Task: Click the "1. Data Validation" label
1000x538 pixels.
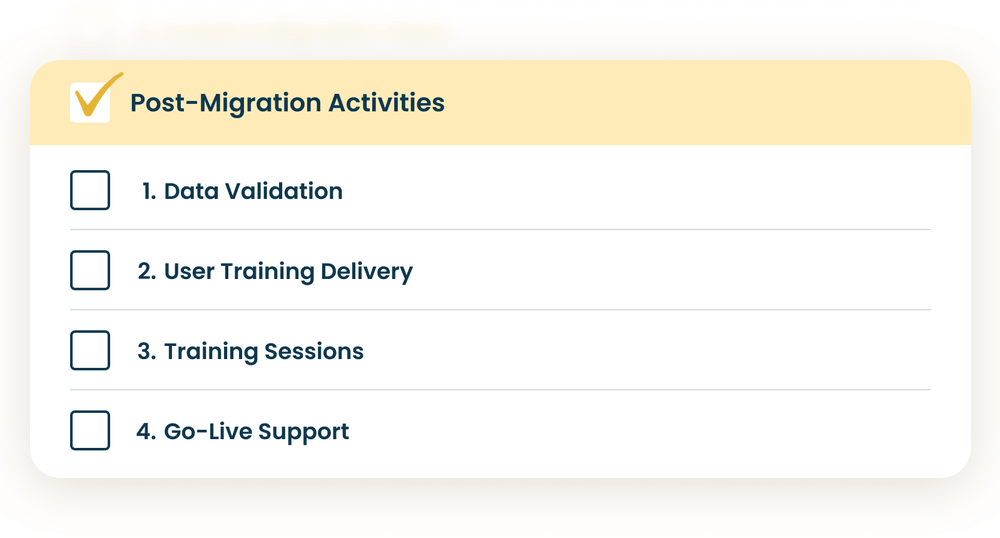Action: pyautogui.click(x=242, y=191)
